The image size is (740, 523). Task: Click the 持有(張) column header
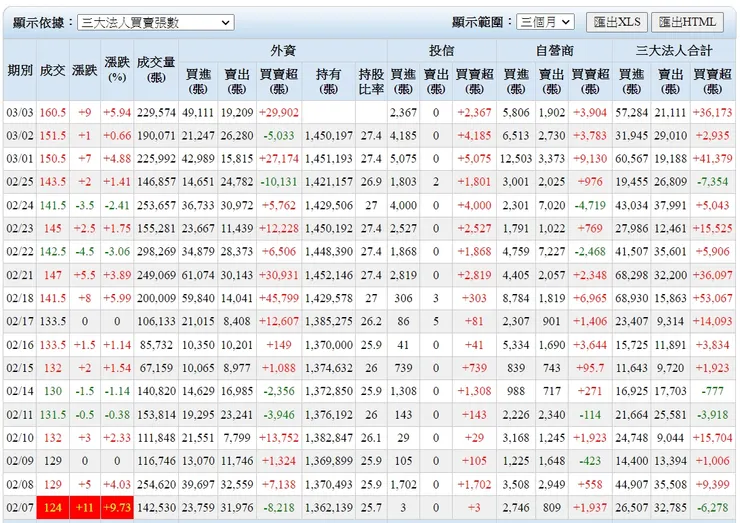(328, 81)
